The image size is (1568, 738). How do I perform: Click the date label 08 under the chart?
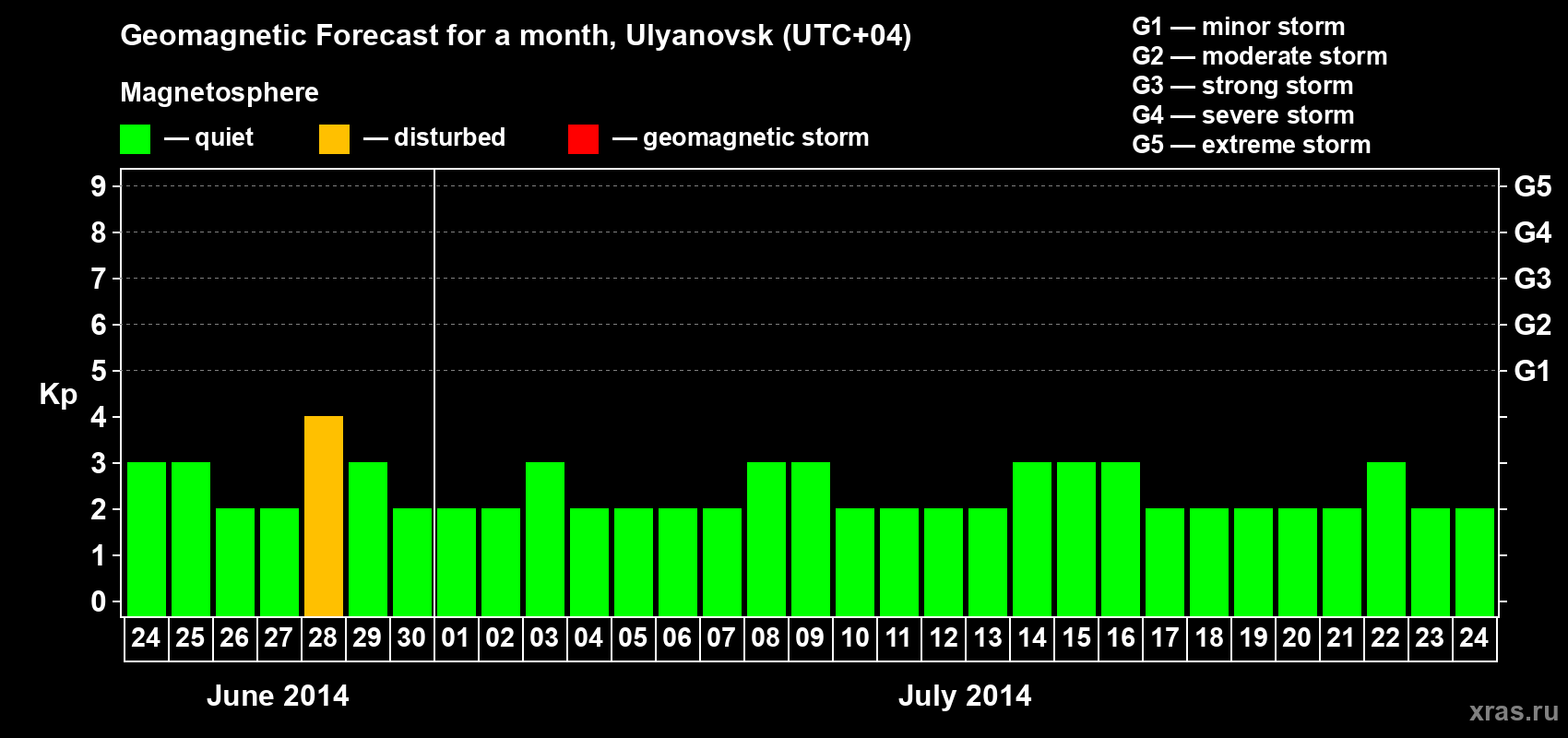click(766, 637)
